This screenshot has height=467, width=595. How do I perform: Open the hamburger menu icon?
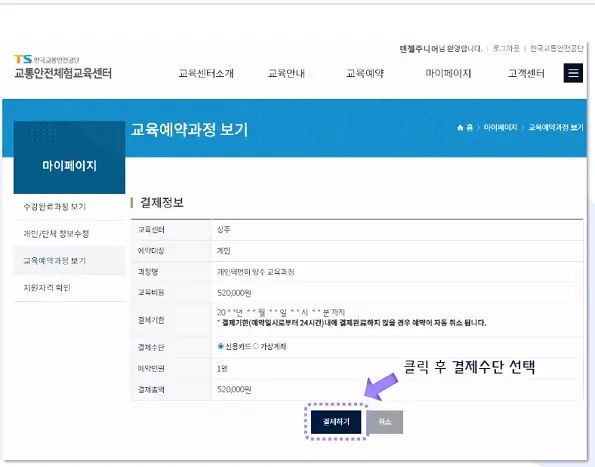tap(573, 73)
